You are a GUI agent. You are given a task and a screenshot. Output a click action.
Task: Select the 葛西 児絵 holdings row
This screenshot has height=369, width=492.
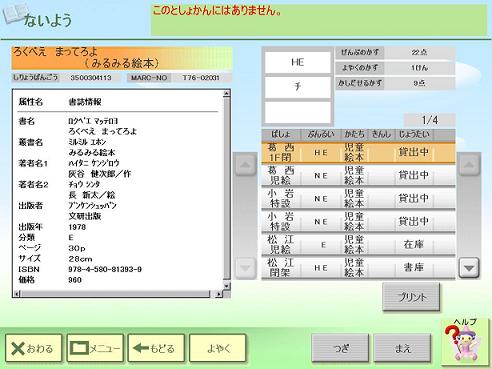click(x=358, y=175)
